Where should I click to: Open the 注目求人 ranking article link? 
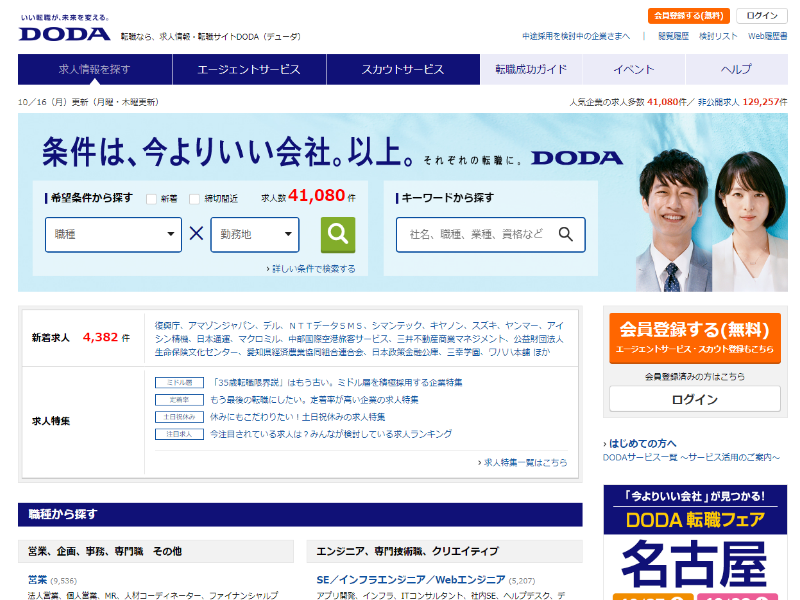pos(331,434)
